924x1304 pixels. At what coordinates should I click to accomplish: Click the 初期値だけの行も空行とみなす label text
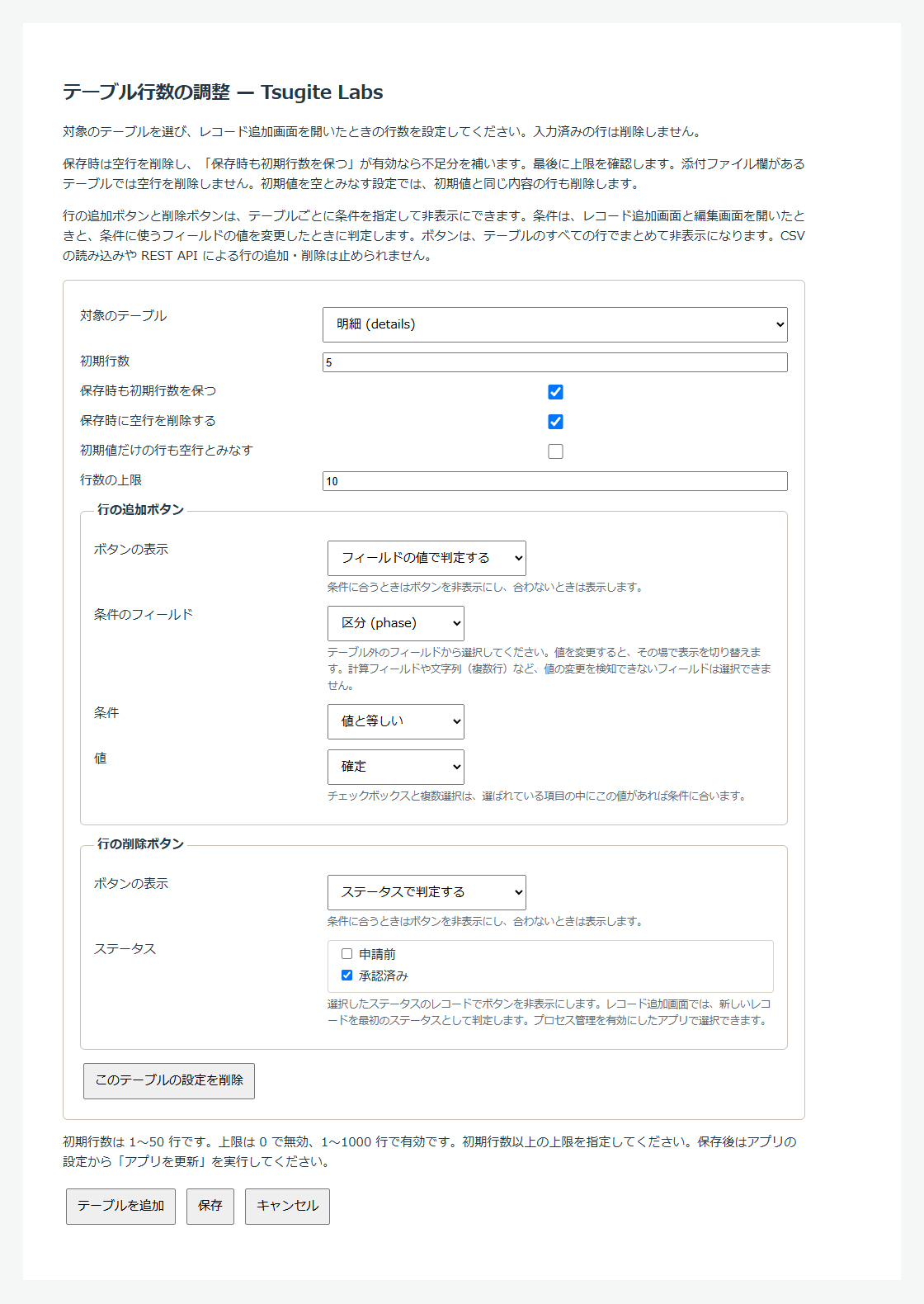point(167,451)
